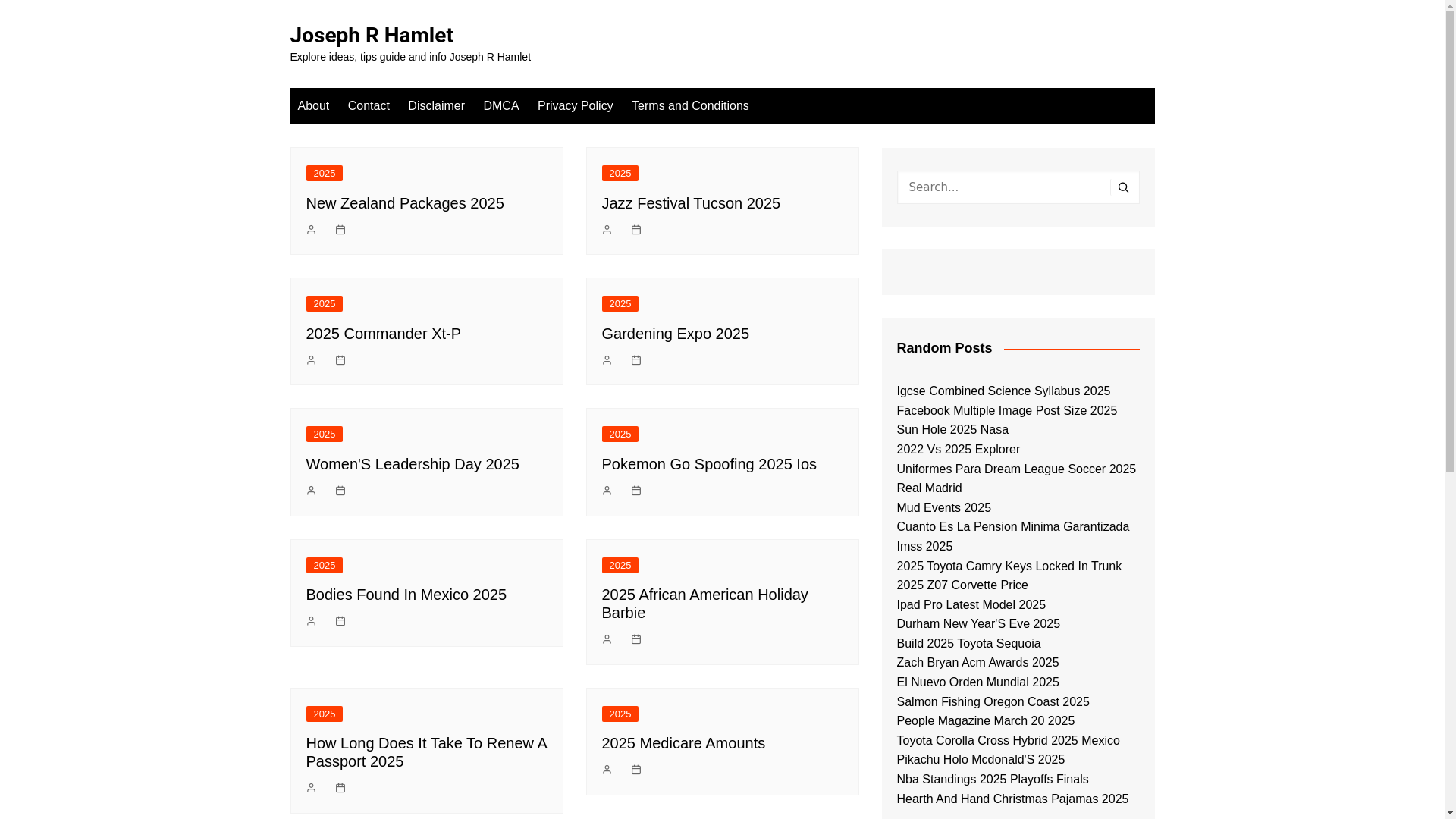Click author icon under Women'S Leadership Day 2025

[x=311, y=491]
